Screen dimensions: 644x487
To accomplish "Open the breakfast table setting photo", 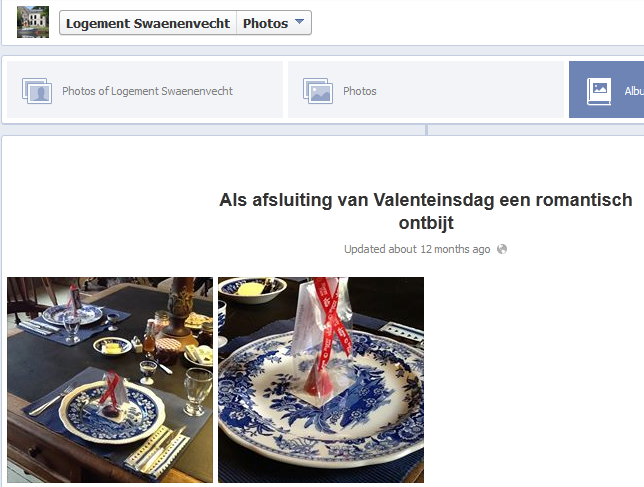I will click(110, 380).
